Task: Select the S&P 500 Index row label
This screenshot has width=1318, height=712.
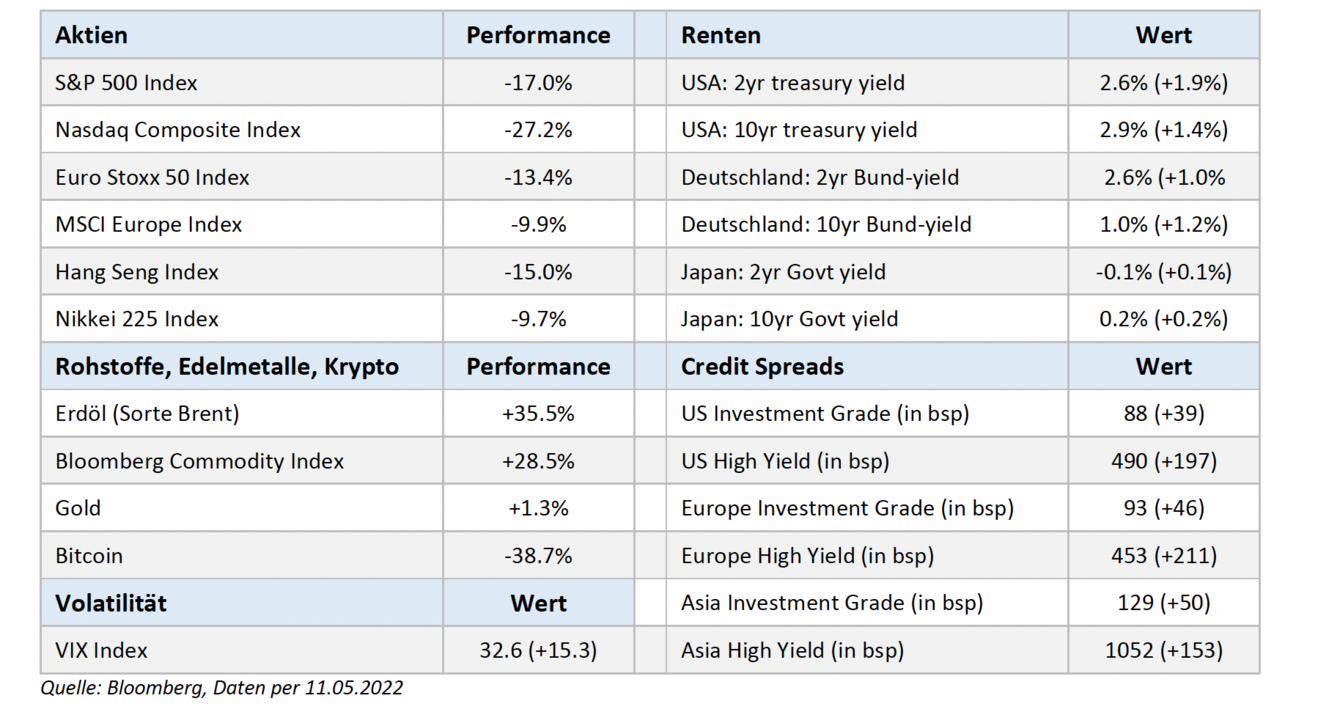Action: 126,83
